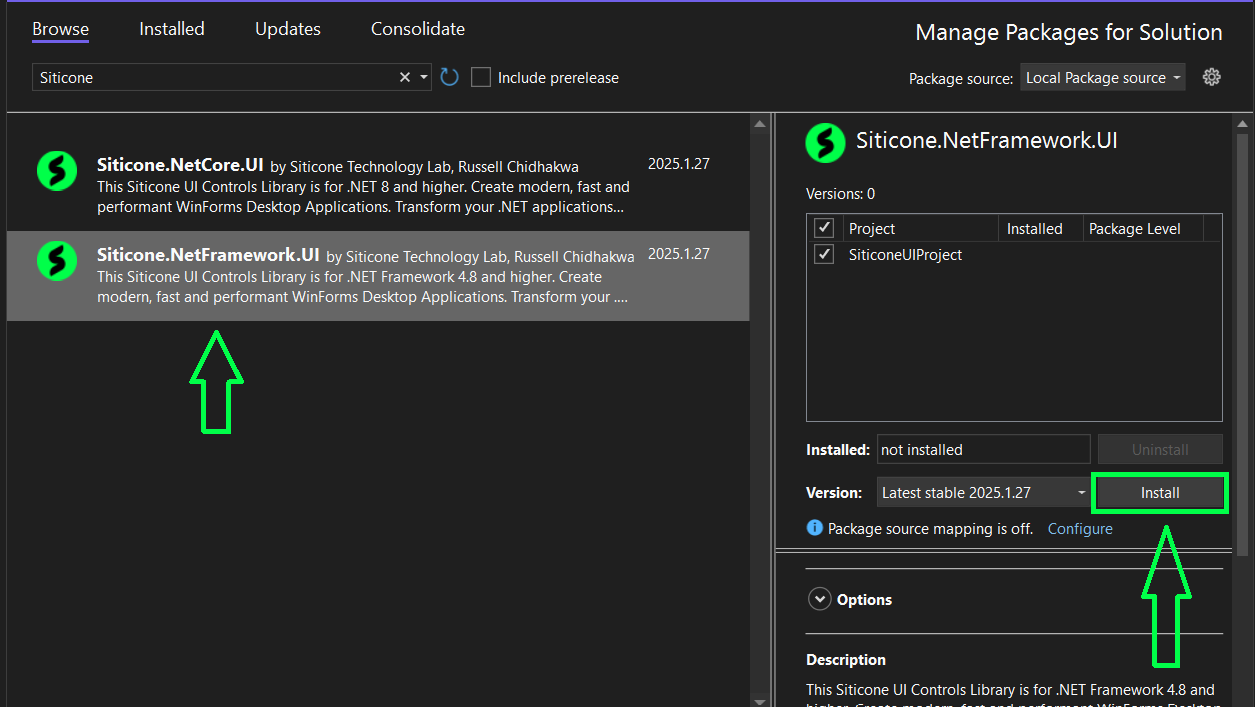The height and width of the screenshot is (707, 1255).
Task: Click the Siticone logo in details pane
Action: pos(825,142)
